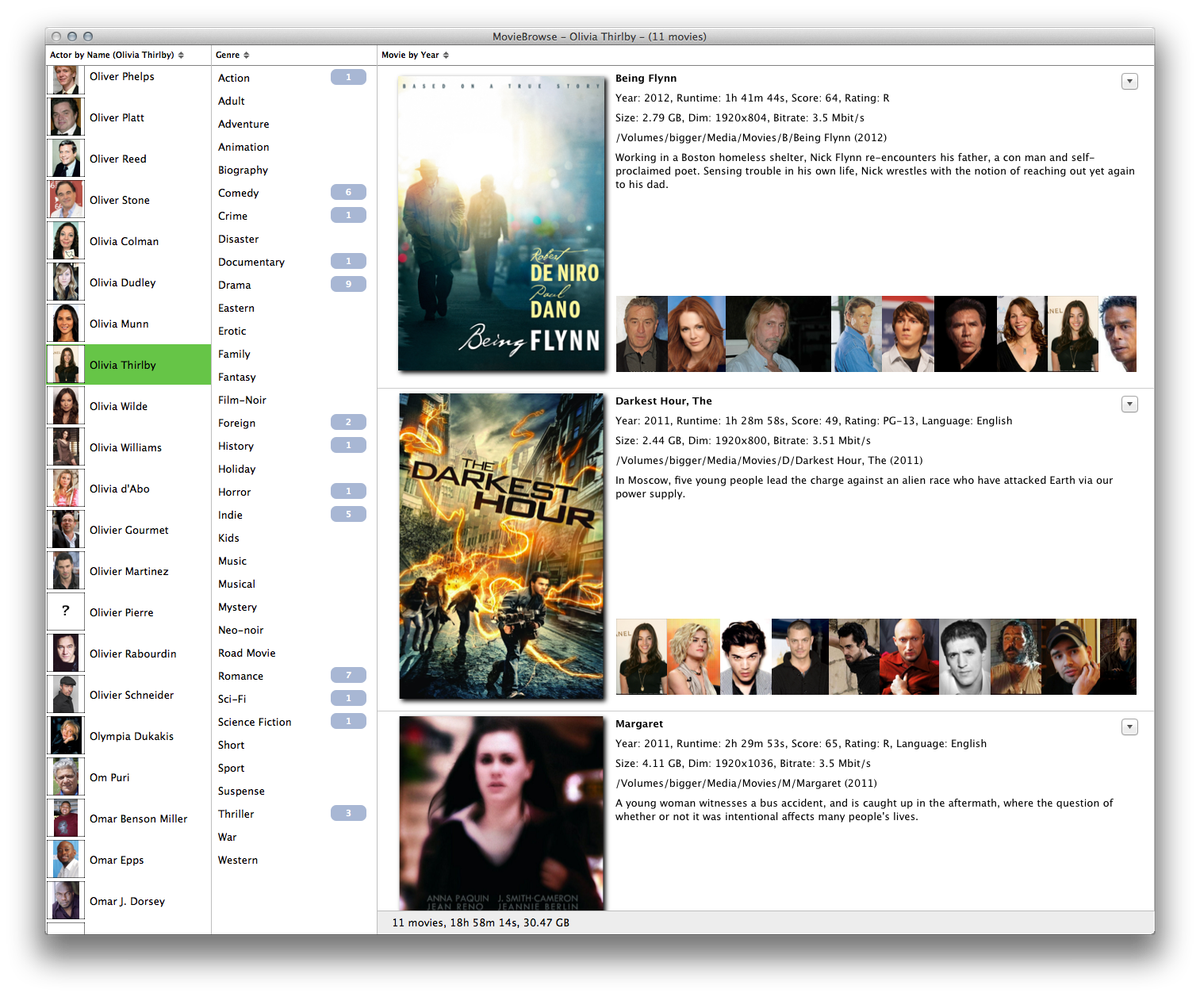Screen dimensions: 1200x997
Task: Click the question-mark placeholder icon for Olivier Pierre
Action: 64,611
